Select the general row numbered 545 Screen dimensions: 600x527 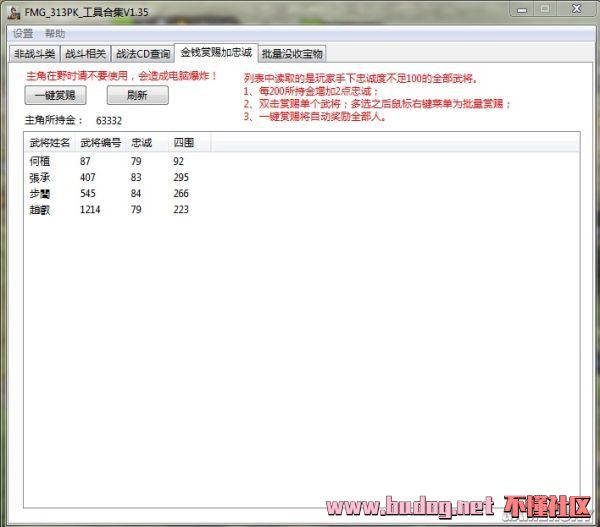(302, 193)
